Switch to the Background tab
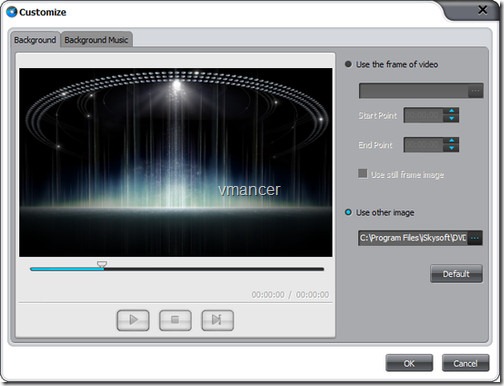This screenshot has width=504, height=386. point(35,40)
